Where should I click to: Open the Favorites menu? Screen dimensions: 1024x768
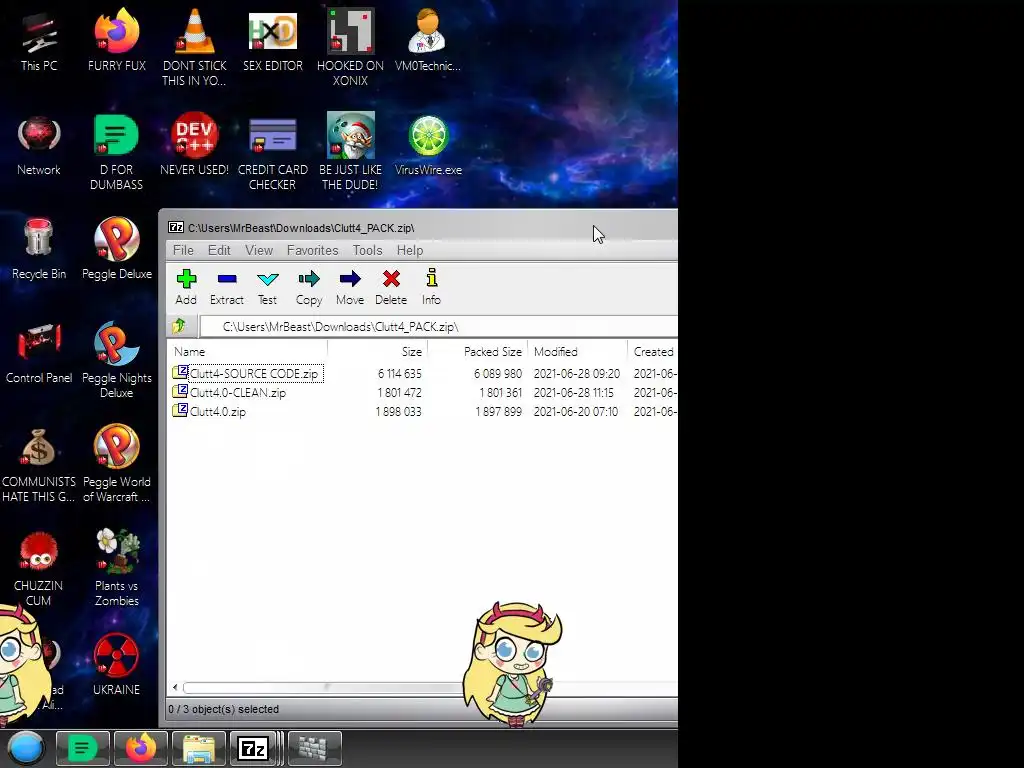(x=312, y=250)
